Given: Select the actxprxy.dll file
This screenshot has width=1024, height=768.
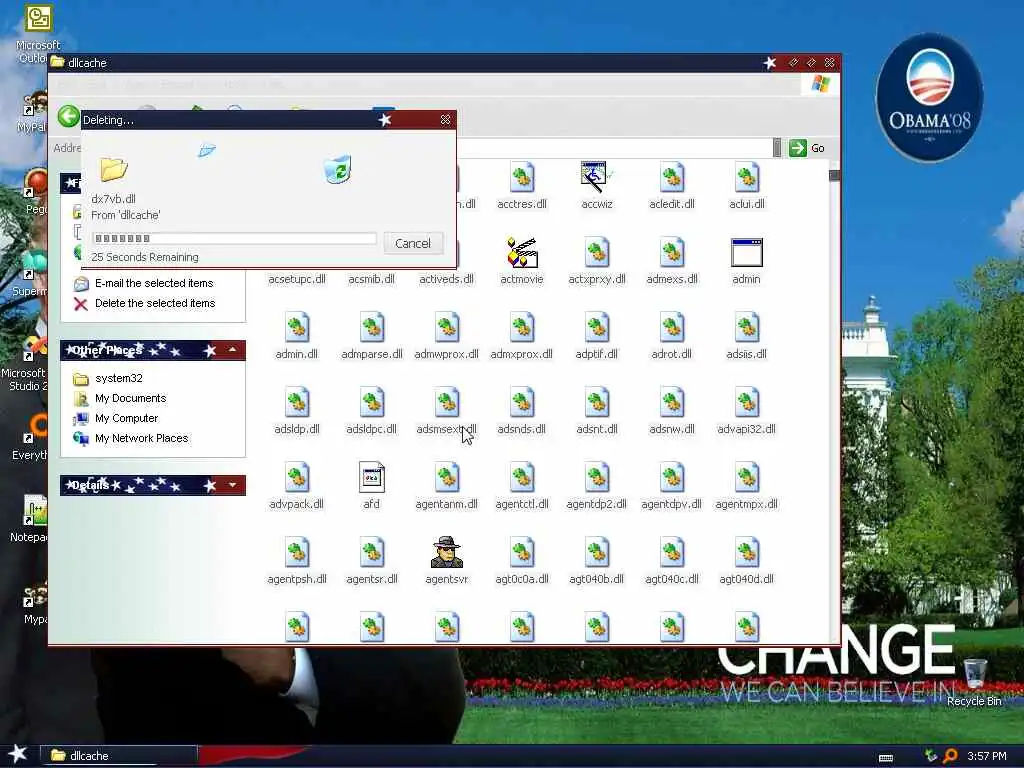Looking at the screenshot, I should coord(597,261).
